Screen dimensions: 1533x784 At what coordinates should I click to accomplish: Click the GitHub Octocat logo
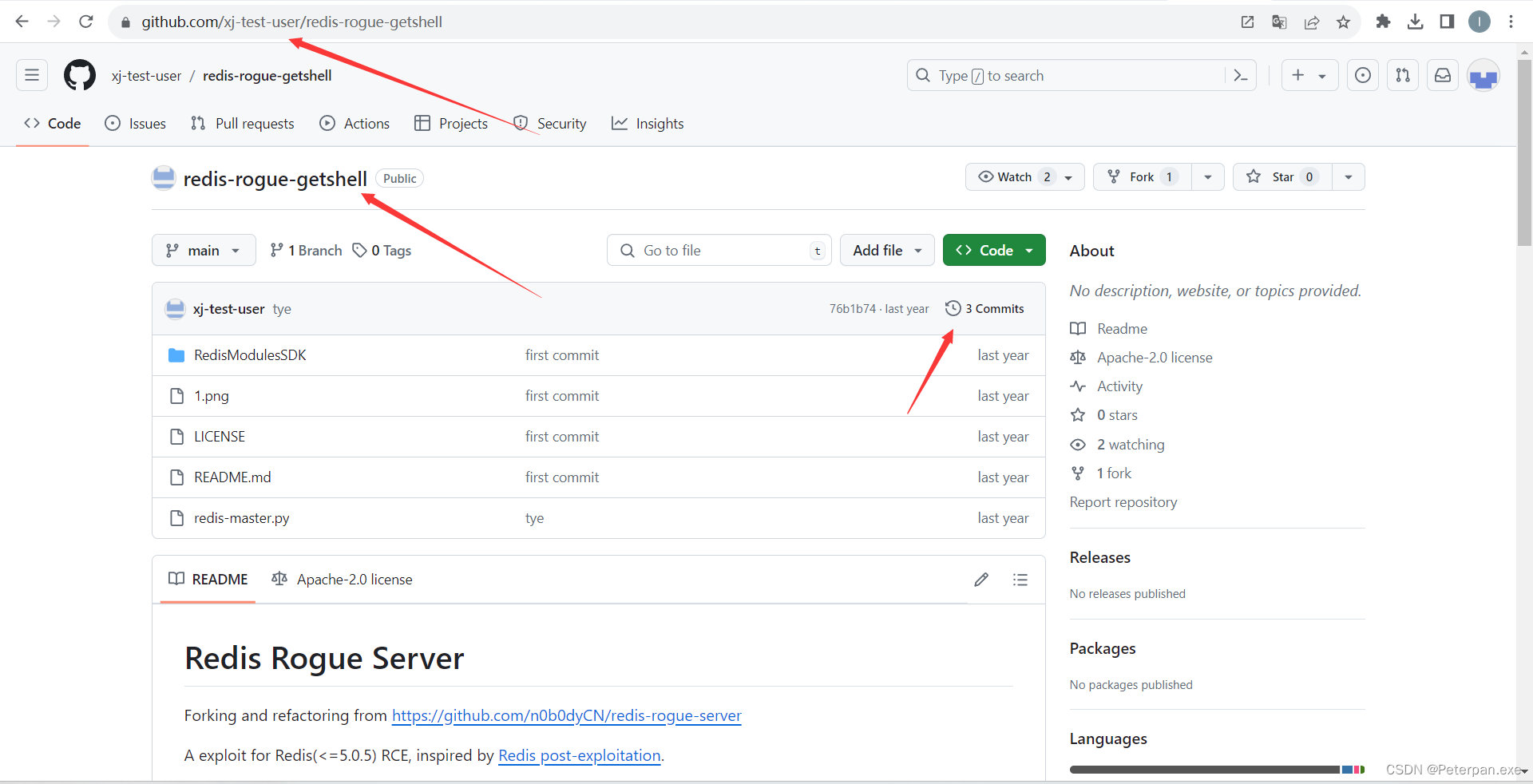(x=80, y=75)
